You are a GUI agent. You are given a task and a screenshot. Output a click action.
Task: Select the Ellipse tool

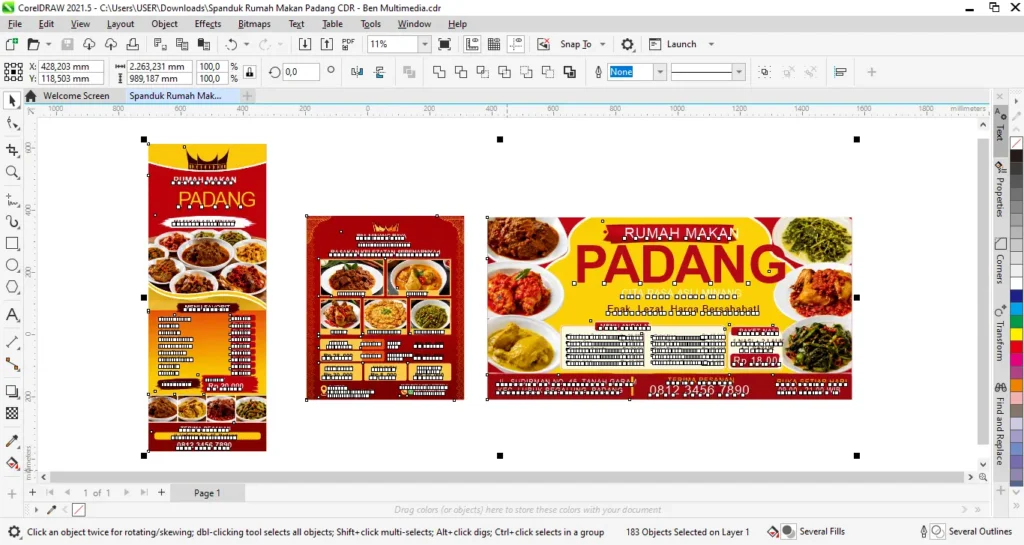pos(12,266)
